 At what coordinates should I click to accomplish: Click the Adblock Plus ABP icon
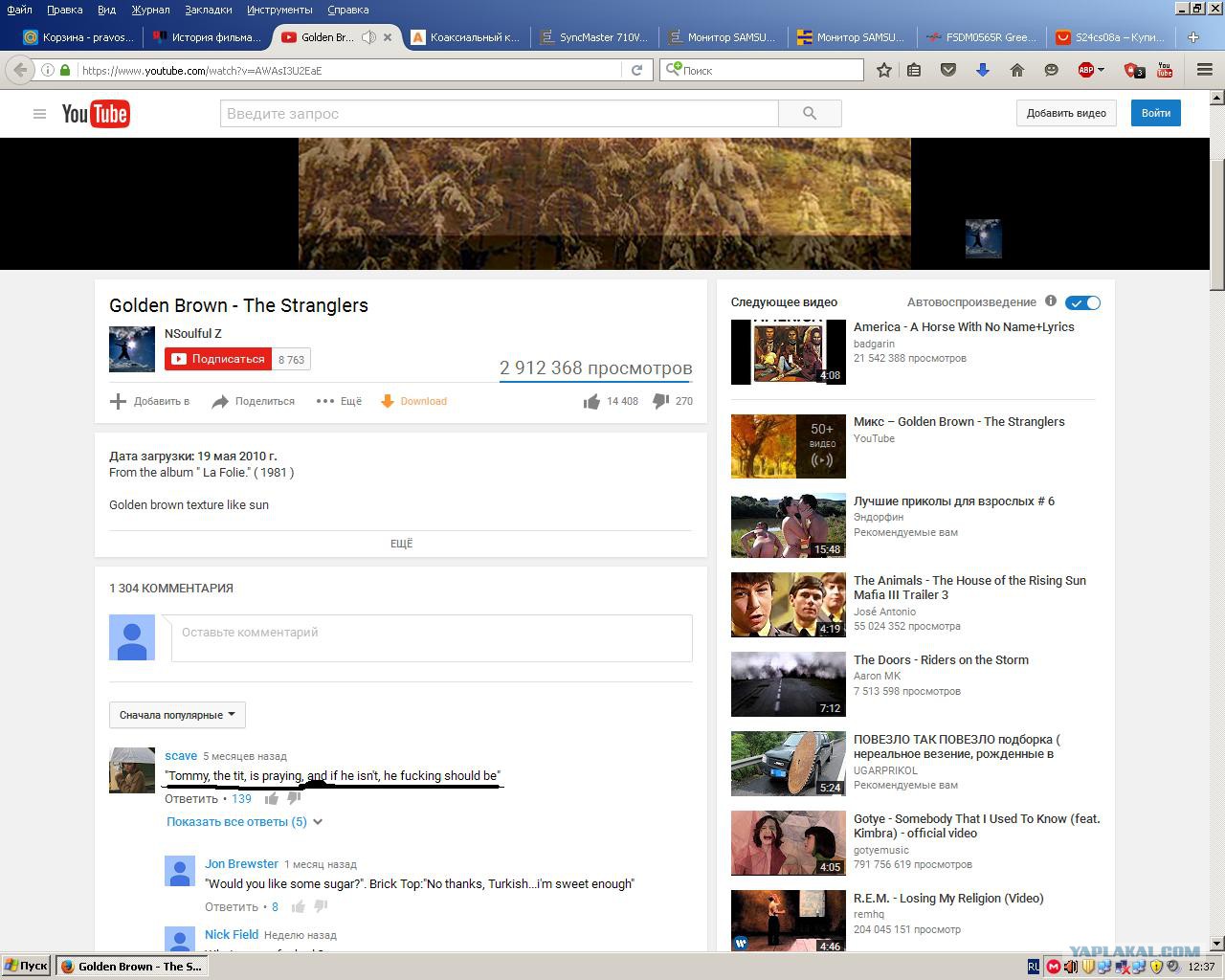(1085, 70)
